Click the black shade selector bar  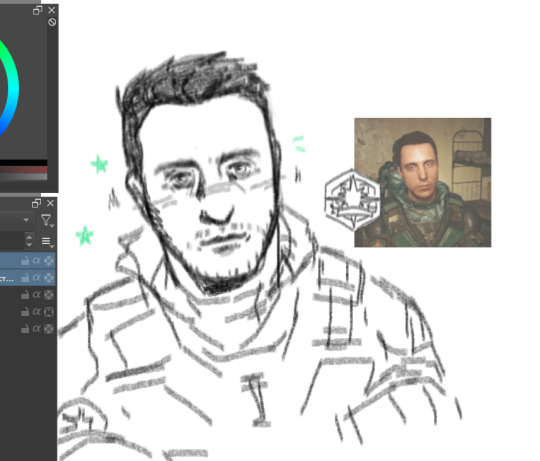click(x=23, y=163)
